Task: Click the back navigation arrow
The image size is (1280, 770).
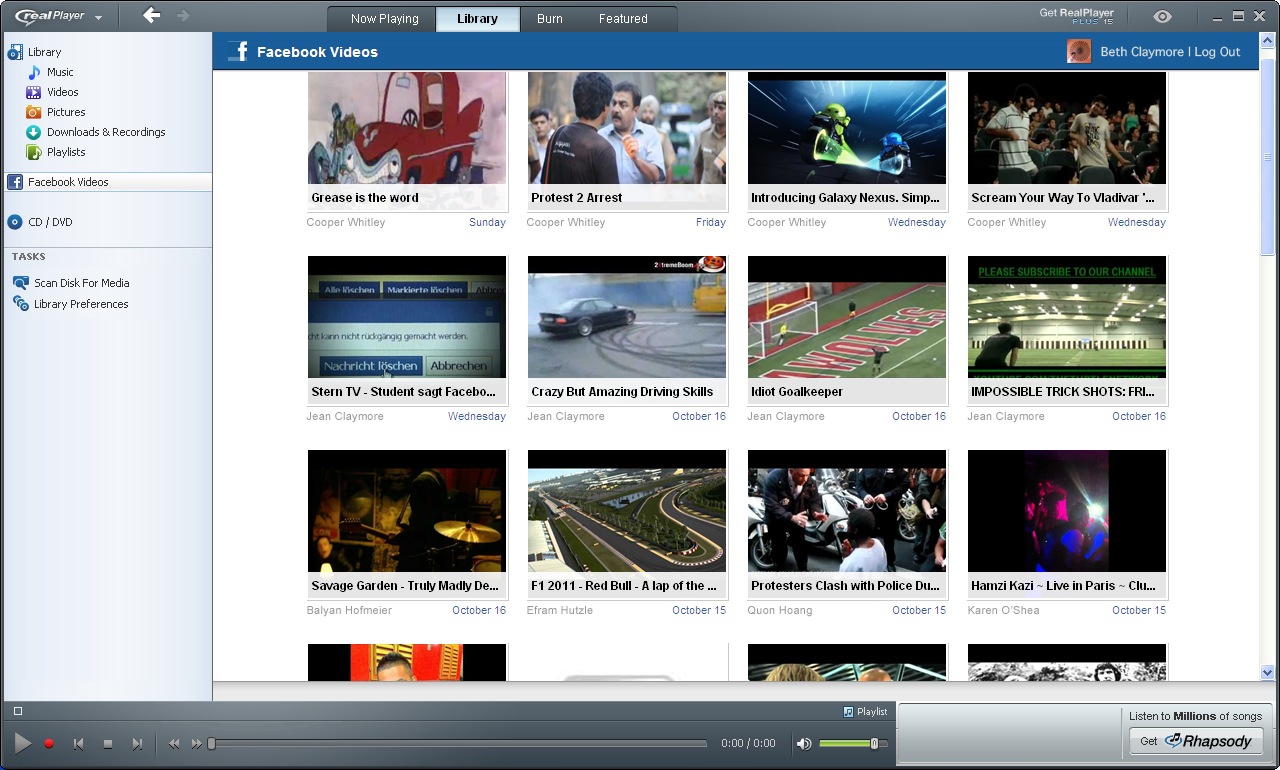Action: (151, 15)
